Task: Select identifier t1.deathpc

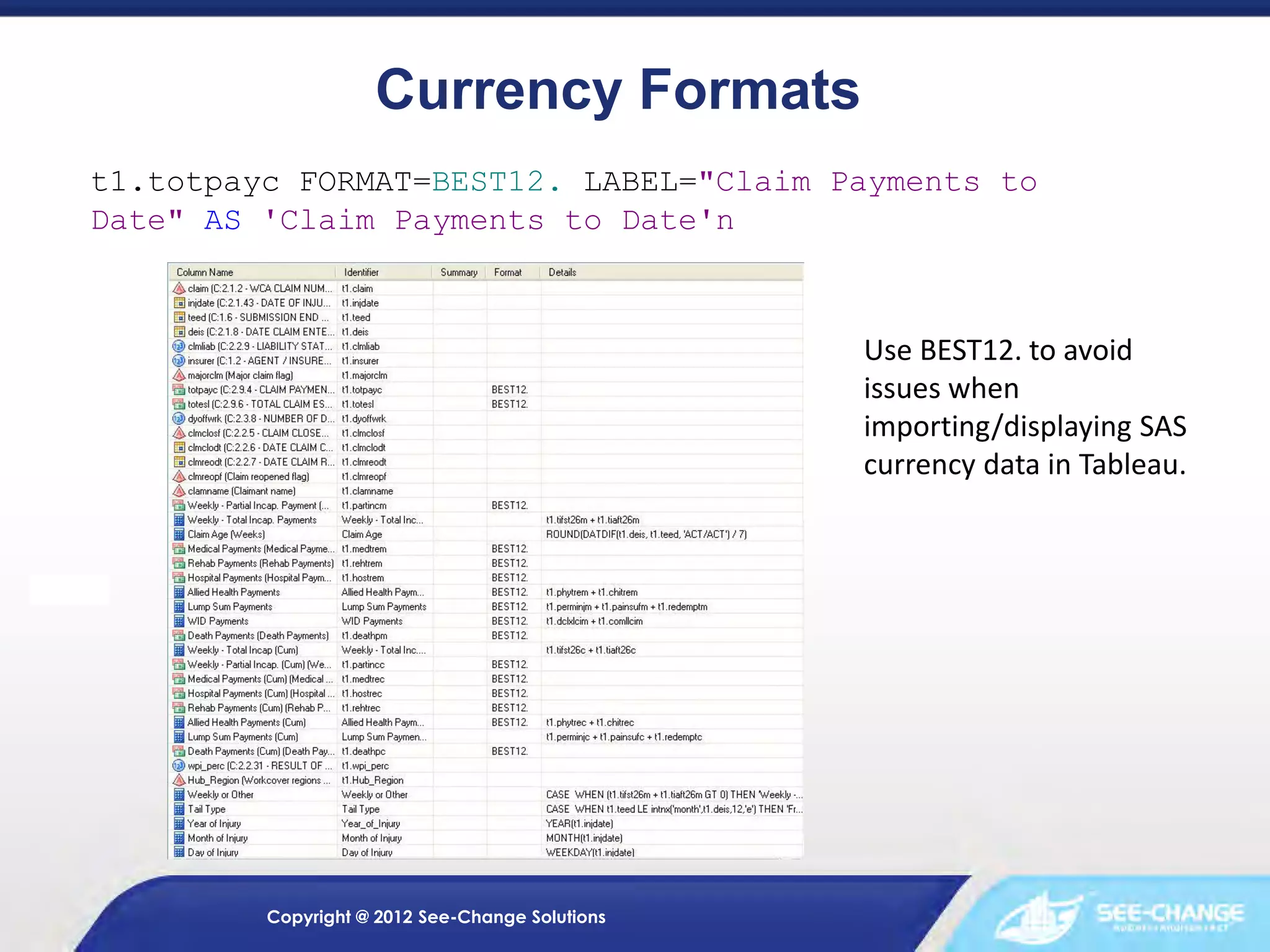Action: click(x=363, y=751)
